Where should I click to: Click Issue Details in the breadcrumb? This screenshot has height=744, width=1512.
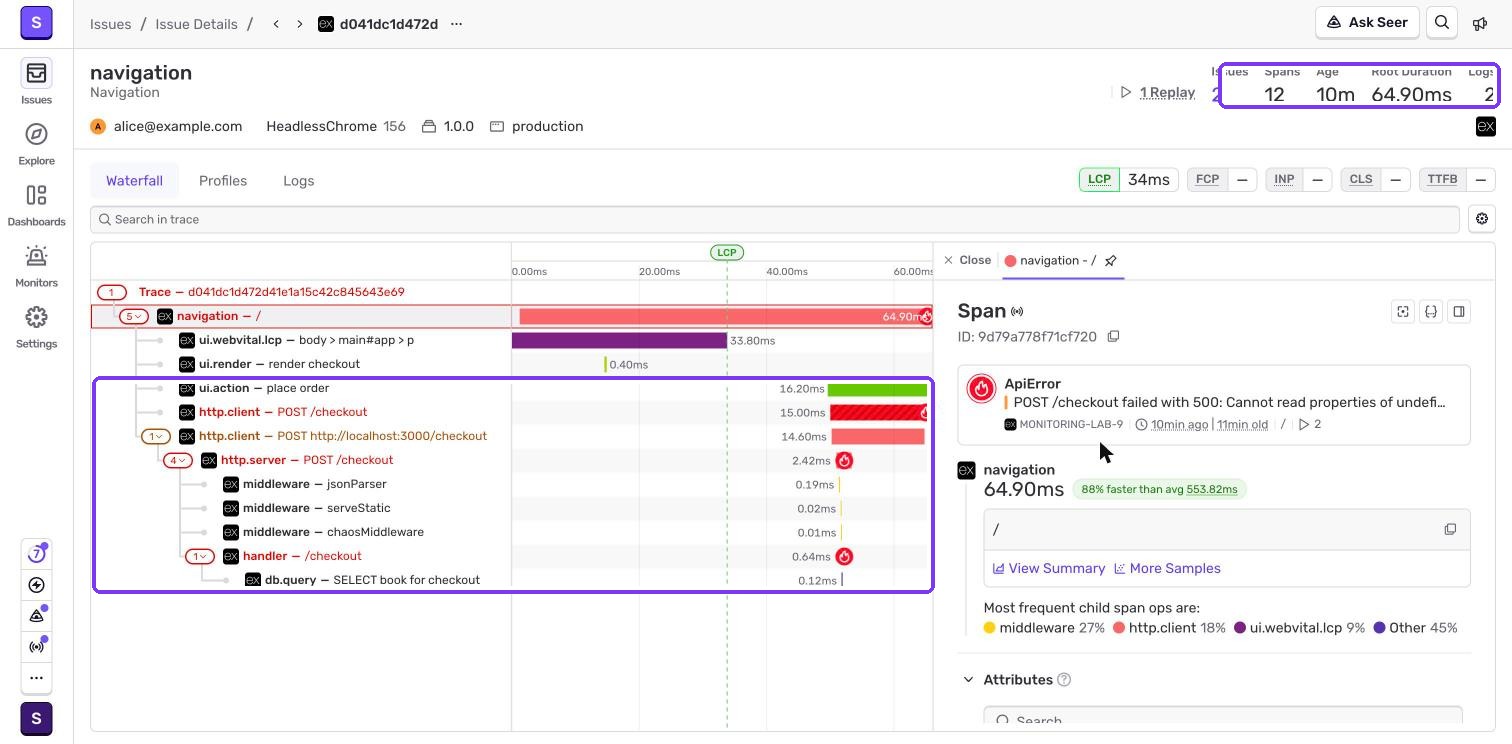(x=196, y=24)
